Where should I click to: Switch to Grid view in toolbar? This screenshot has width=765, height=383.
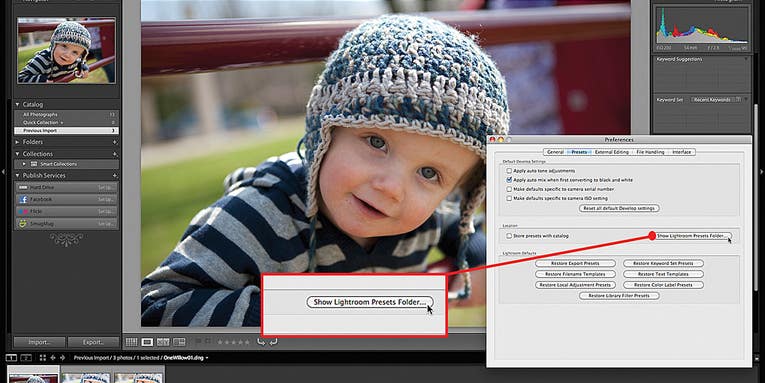coord(131,342)
